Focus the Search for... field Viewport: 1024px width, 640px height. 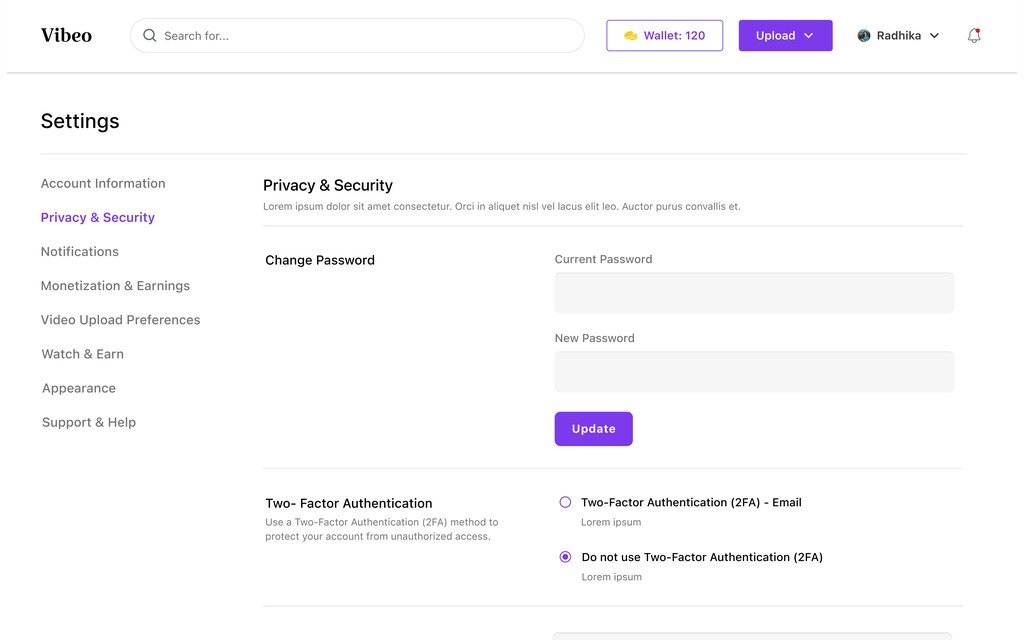click(x=357, y=35)
